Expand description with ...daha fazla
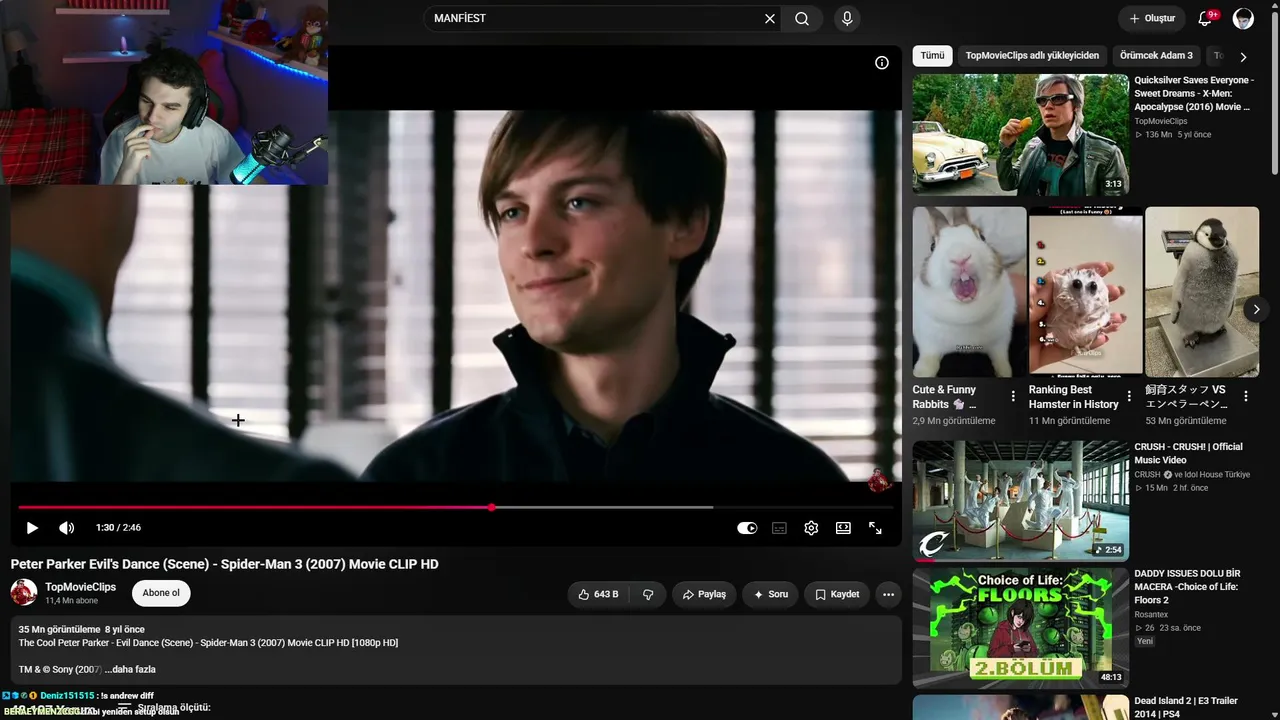The image size is (1280, 720). point(130,669)
